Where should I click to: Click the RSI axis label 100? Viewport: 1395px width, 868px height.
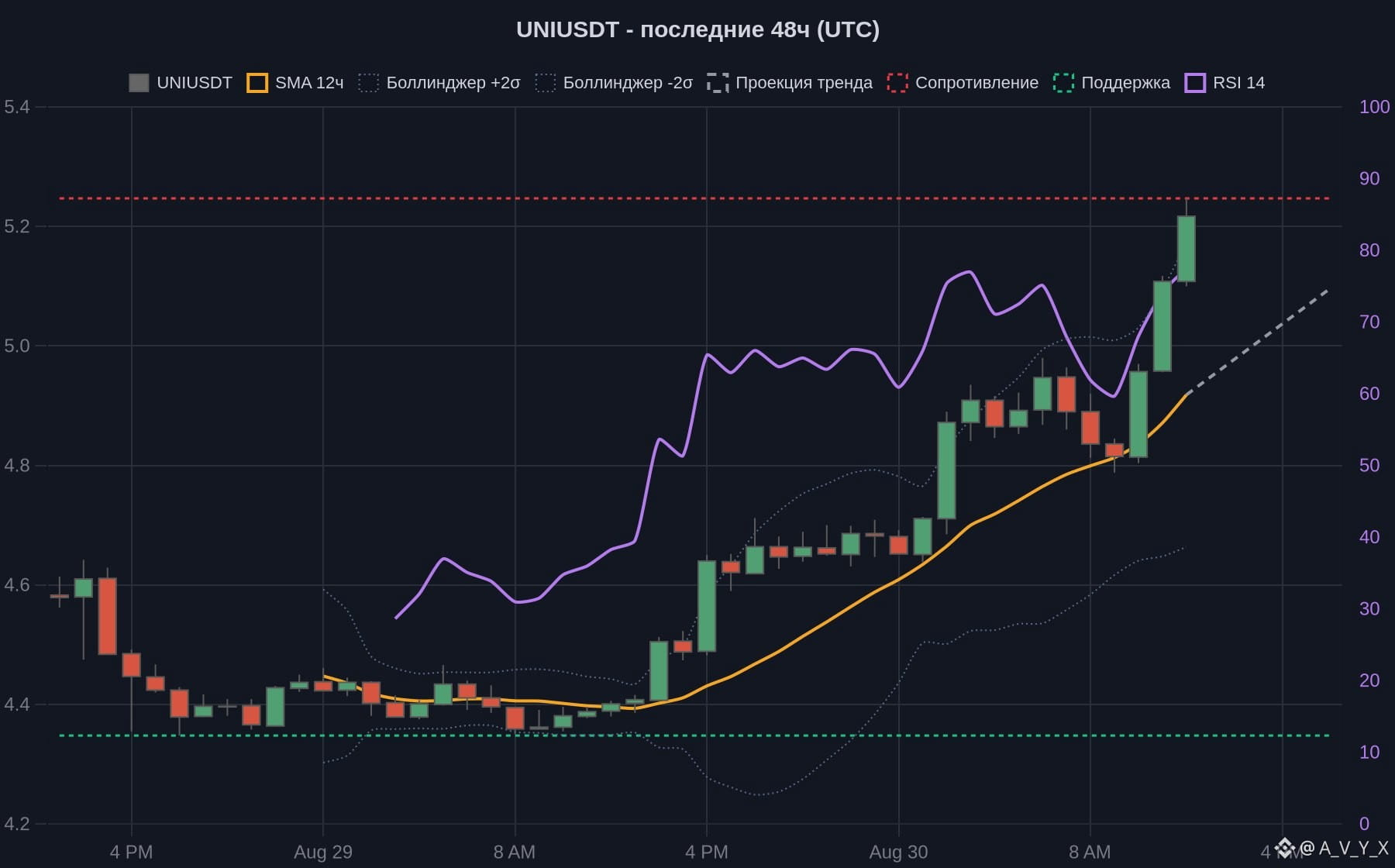[1374, 107]
